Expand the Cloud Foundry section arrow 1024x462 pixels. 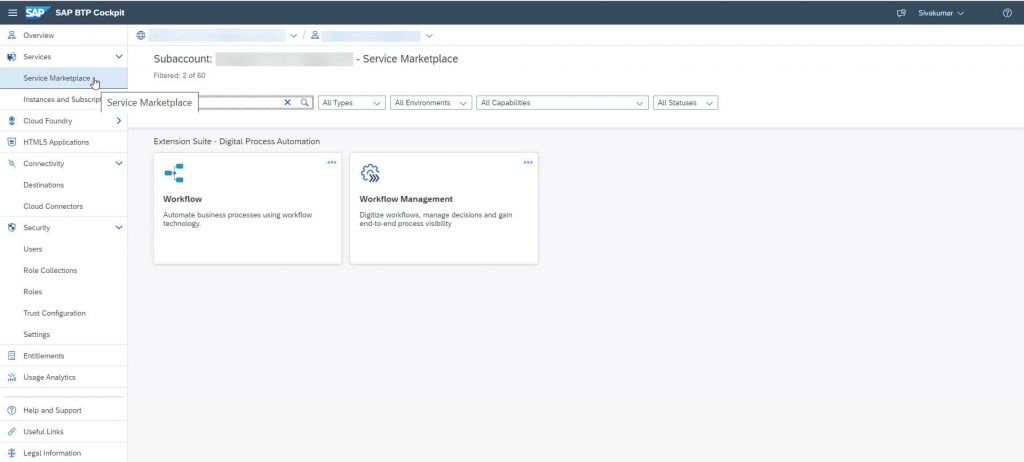click(x=119, y=121)
